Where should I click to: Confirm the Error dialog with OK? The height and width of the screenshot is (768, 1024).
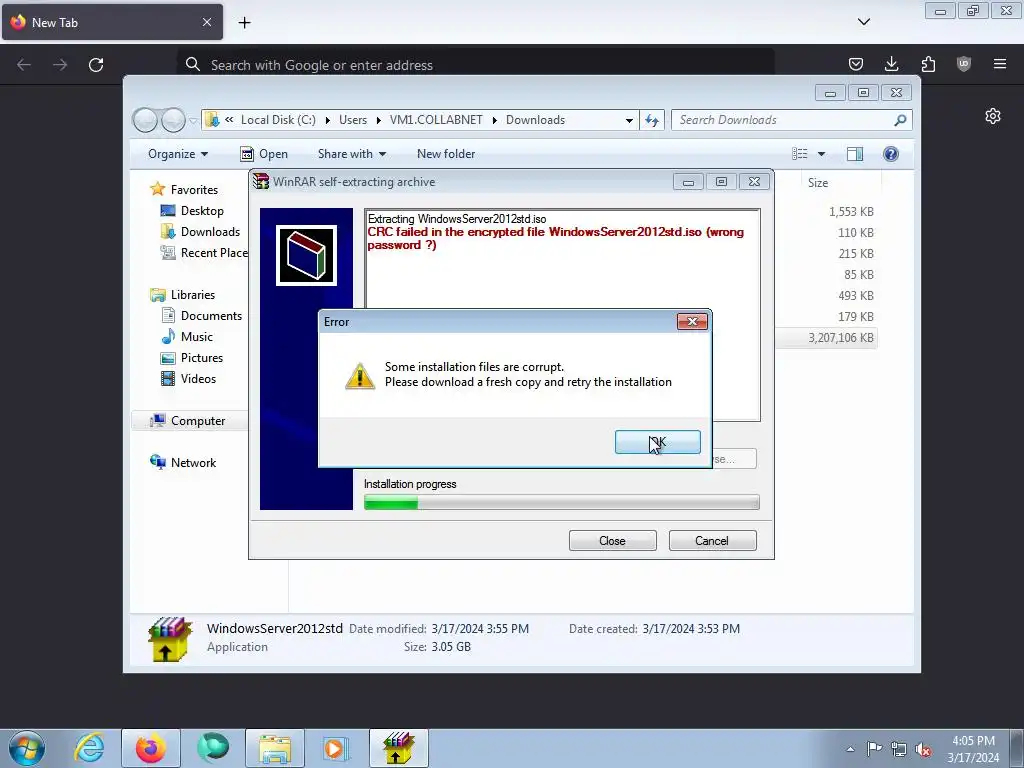click(658, 442)
